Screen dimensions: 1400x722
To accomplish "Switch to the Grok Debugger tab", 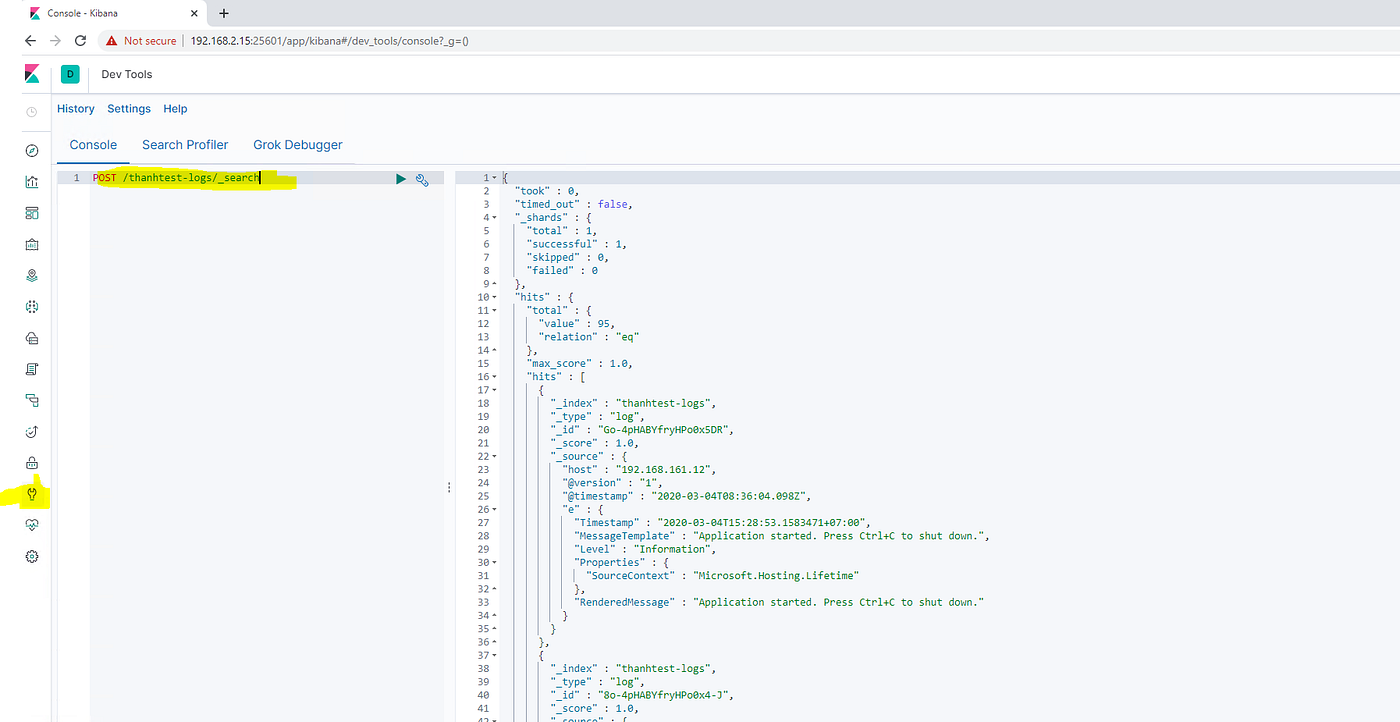I will pos(297,144).
